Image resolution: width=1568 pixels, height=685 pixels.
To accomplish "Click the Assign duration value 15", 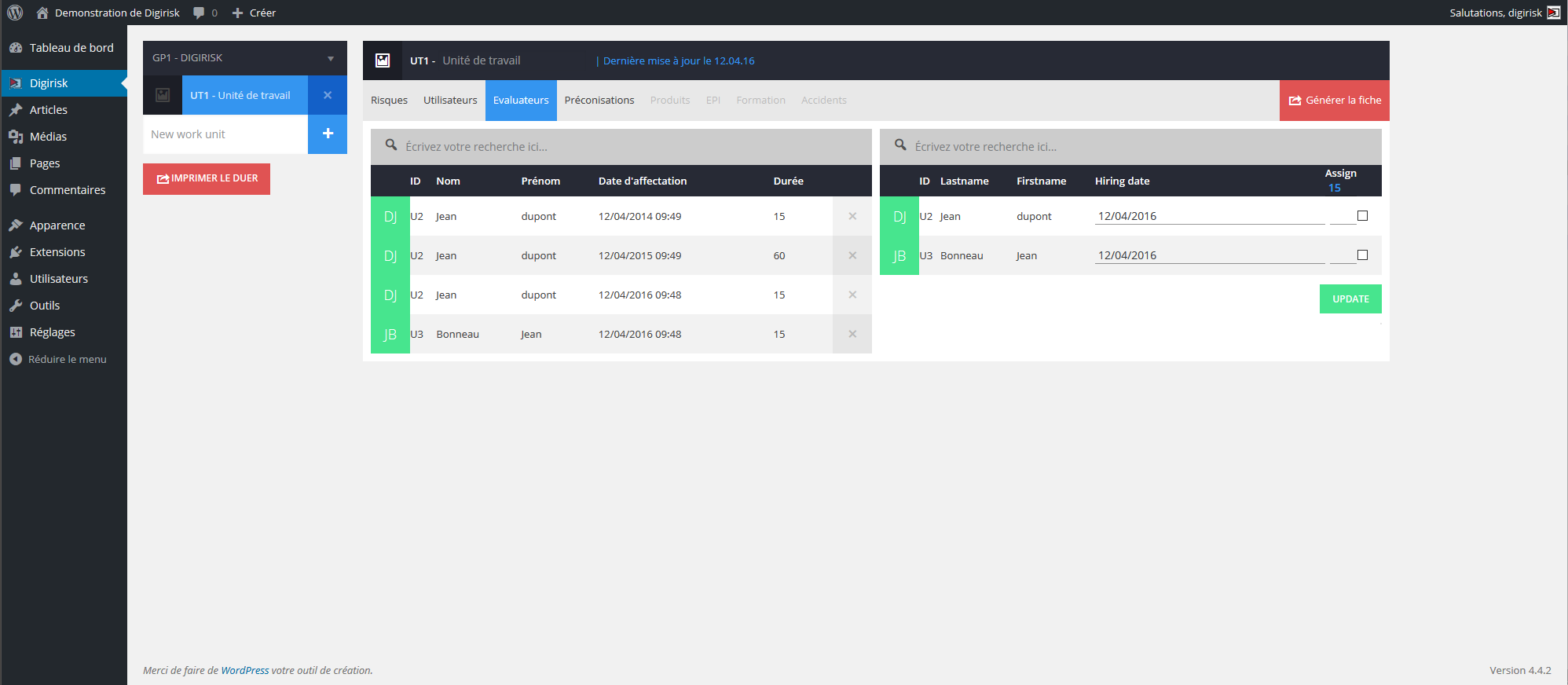I will pyautogui.click(x=1334, y=188).
